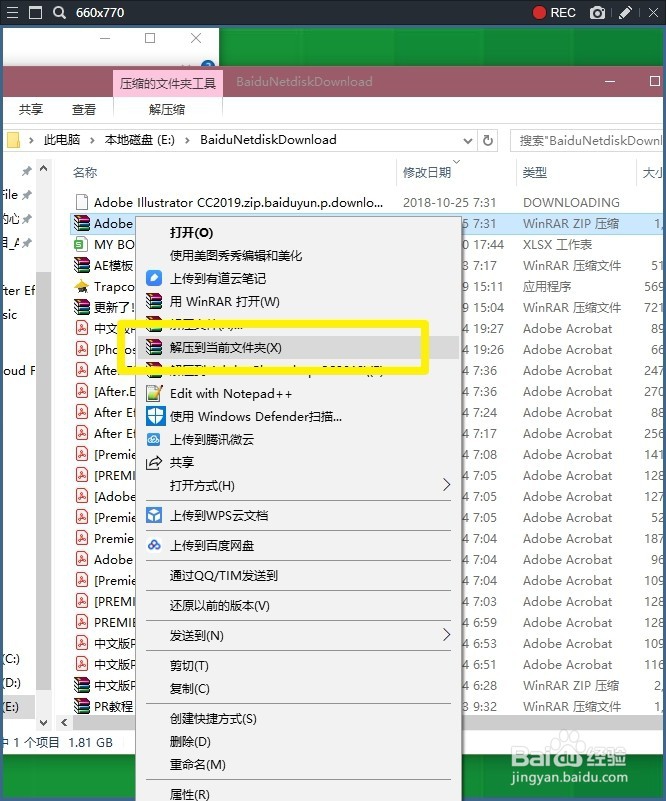Click the recorder window-size rectangle icon
The image size is (666, 801).
35,12
